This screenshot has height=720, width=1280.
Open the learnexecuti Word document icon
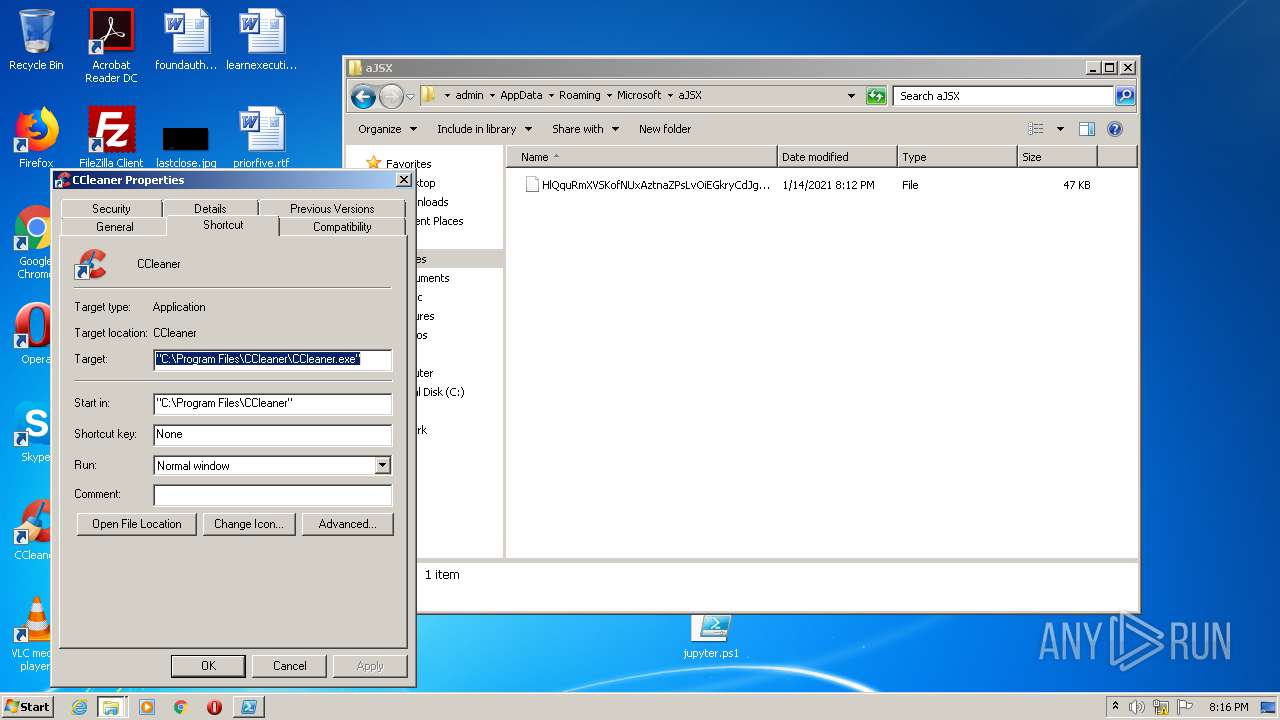(x=262, y=40)
